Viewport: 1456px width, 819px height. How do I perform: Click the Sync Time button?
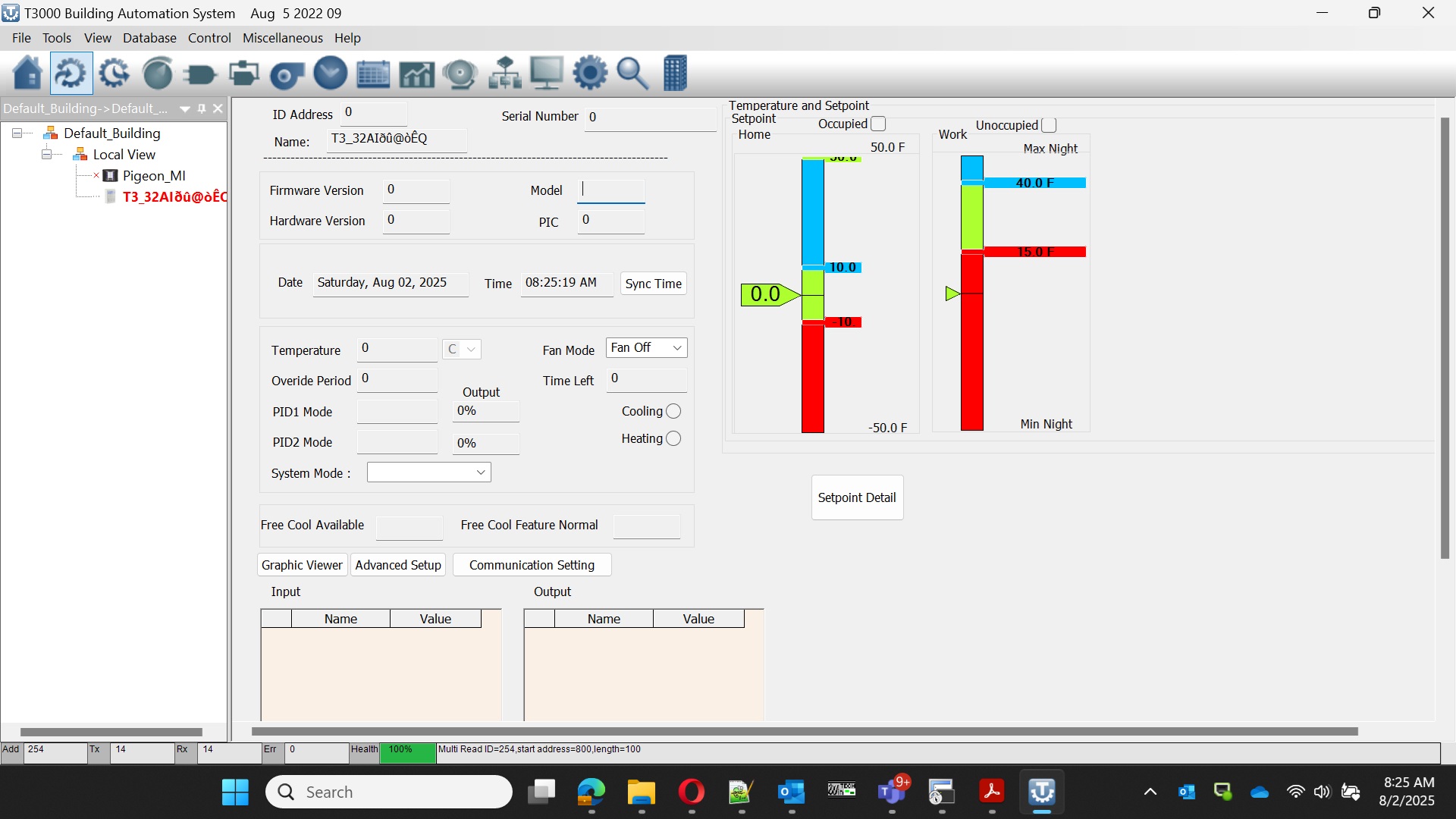pos(654,284)
